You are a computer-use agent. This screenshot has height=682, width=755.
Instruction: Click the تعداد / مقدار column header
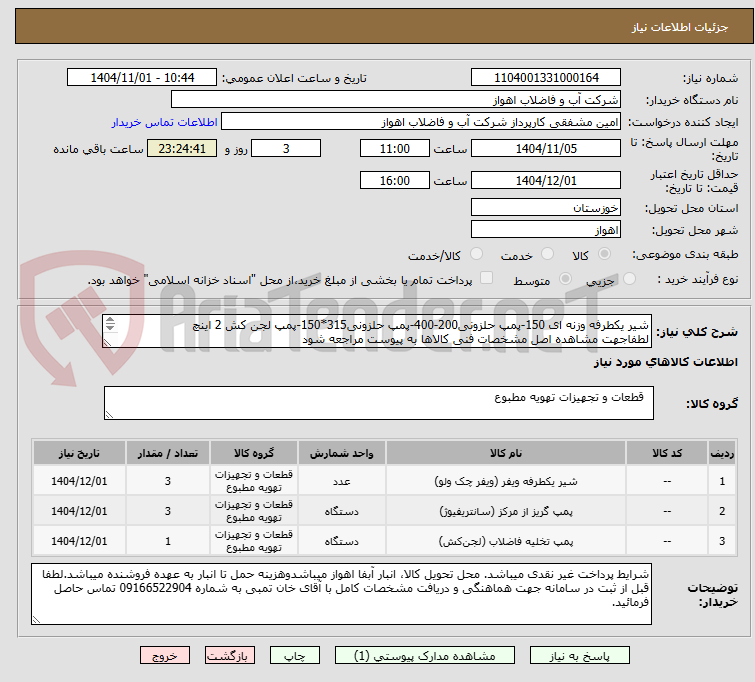(168, 453)
